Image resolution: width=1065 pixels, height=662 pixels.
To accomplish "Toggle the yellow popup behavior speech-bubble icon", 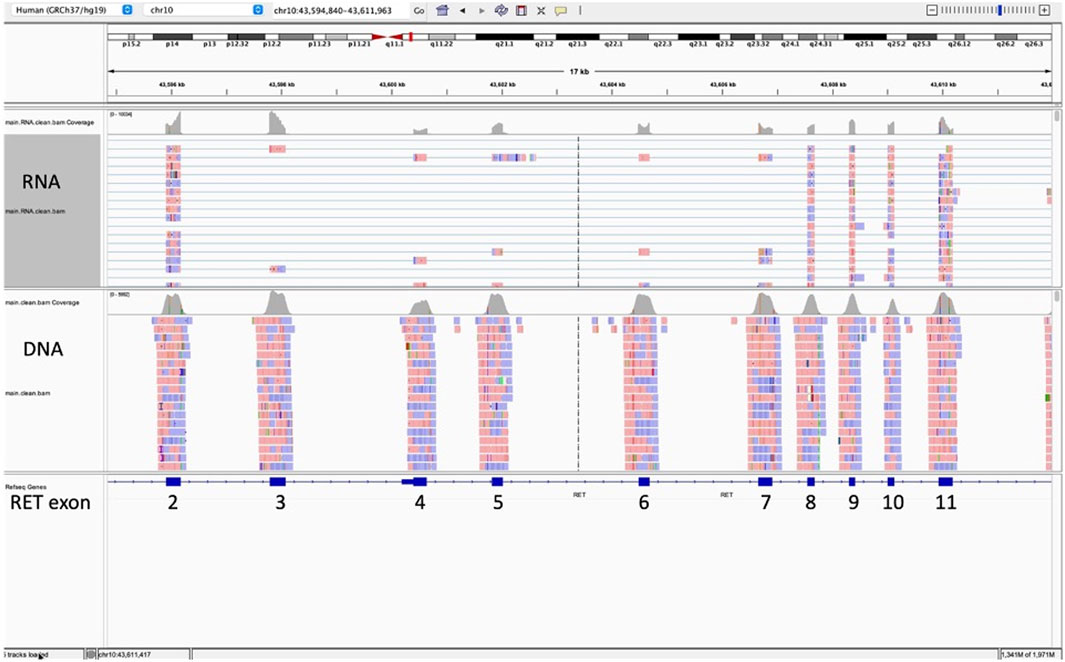I will pos(560,11).
